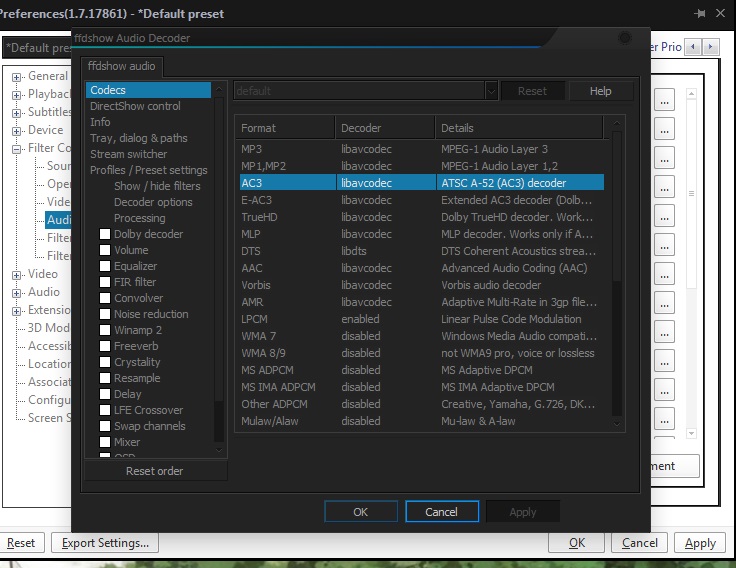The image size is (736, 568).
Task: Expand the Extensions tree node in Preferences
Action: click(x=16, y=311)
